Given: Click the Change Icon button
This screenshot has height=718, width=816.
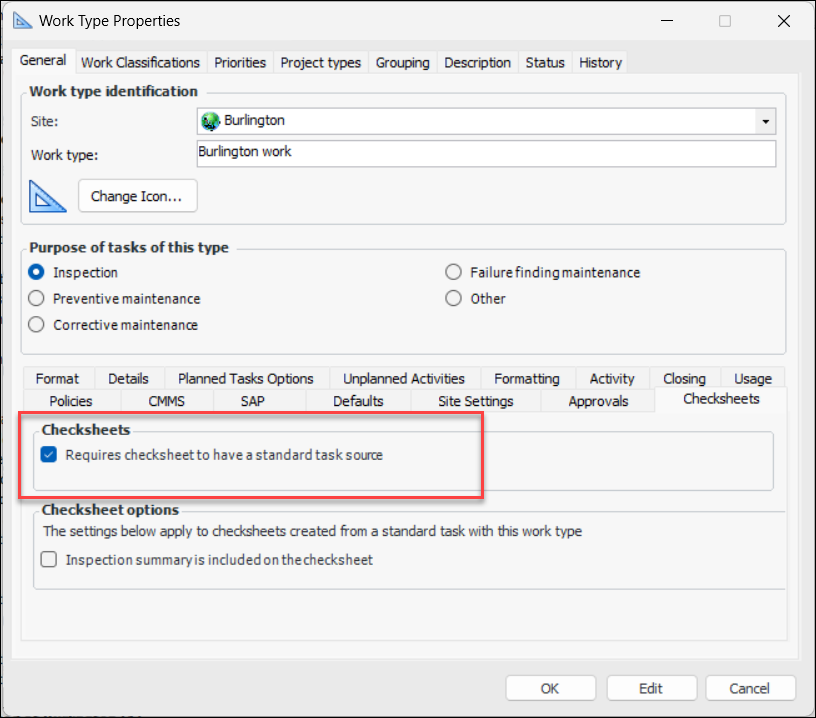Looking at the screenshot, I should click(x=137, y=196).
